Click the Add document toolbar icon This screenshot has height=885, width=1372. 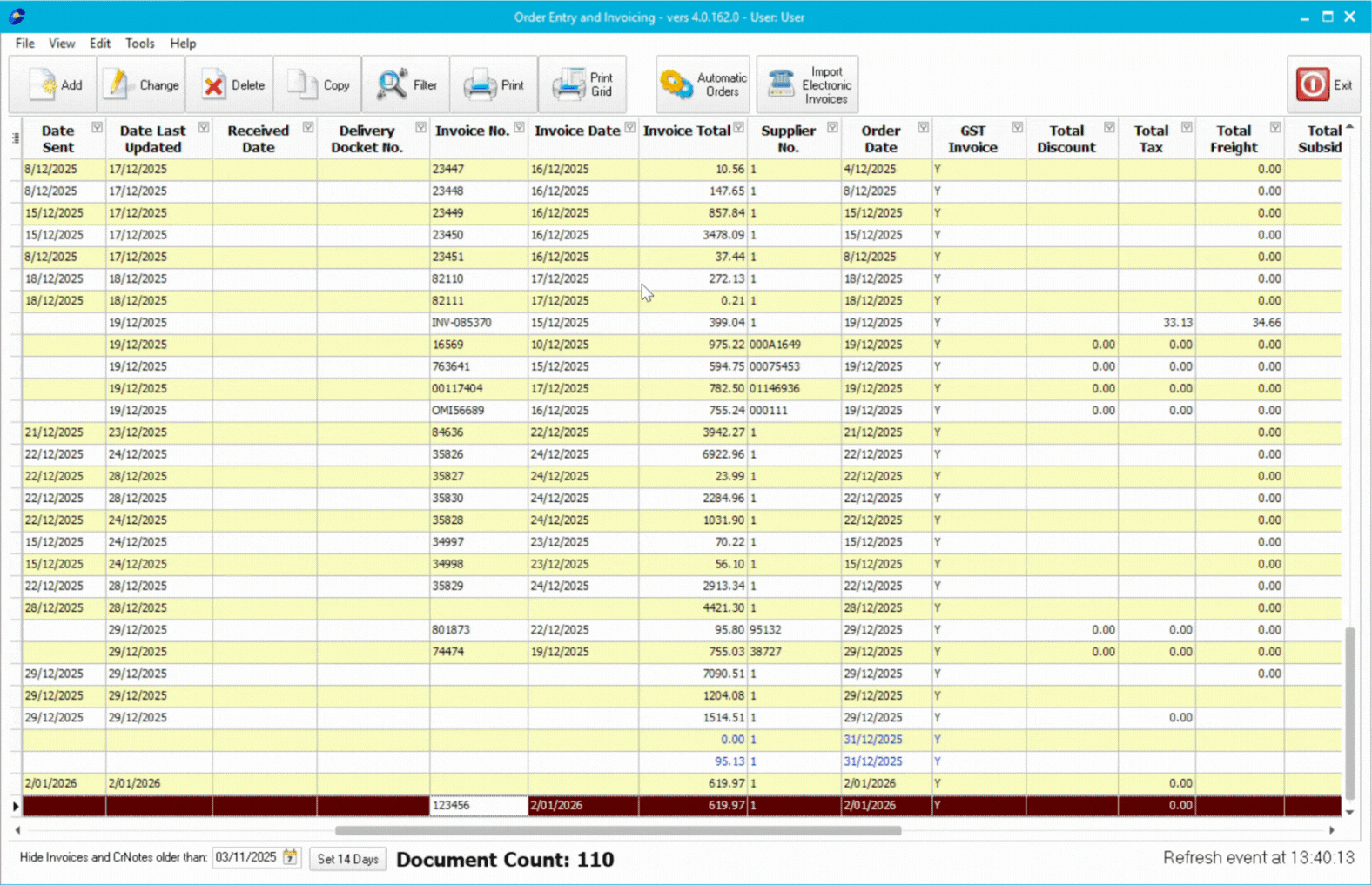[42, 84]
